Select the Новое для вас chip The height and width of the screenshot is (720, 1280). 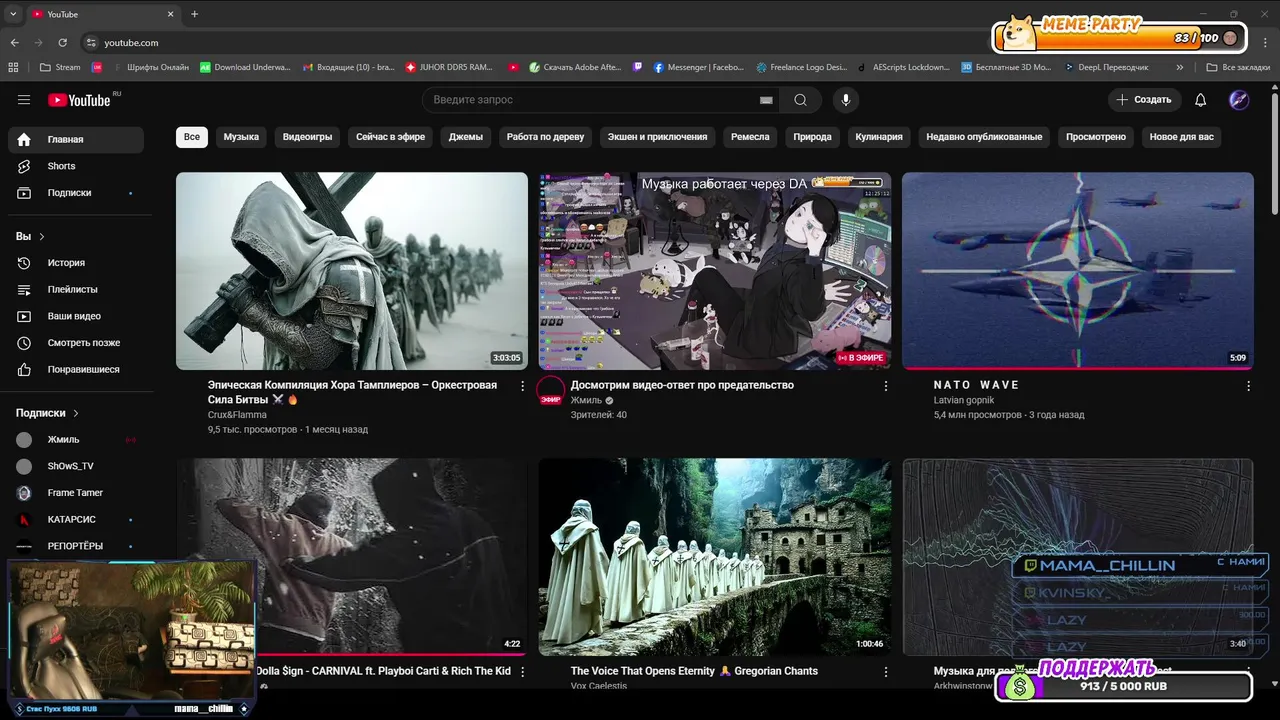click(x=1182, y=137)
